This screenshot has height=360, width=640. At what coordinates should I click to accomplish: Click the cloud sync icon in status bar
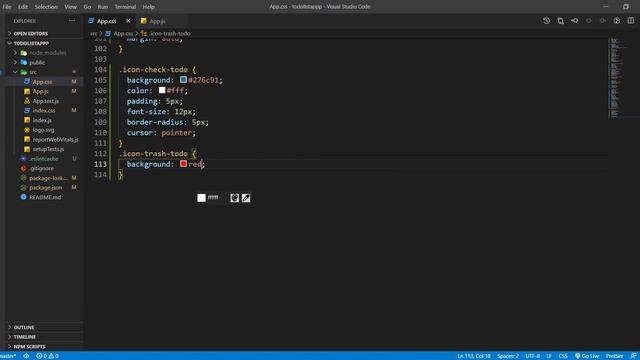pyautogui.click(x=26, y=356)
